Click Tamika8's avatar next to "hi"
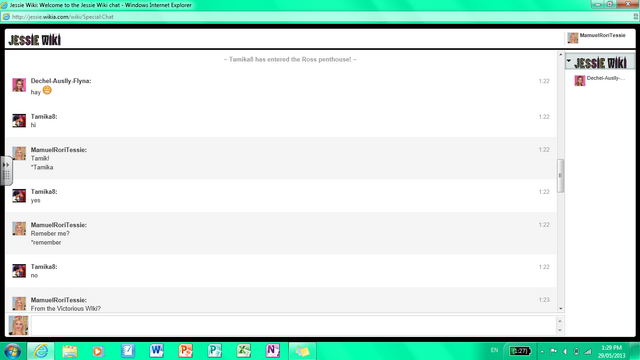This screenshot has width=640, height=360. click(x=19, y=120)
